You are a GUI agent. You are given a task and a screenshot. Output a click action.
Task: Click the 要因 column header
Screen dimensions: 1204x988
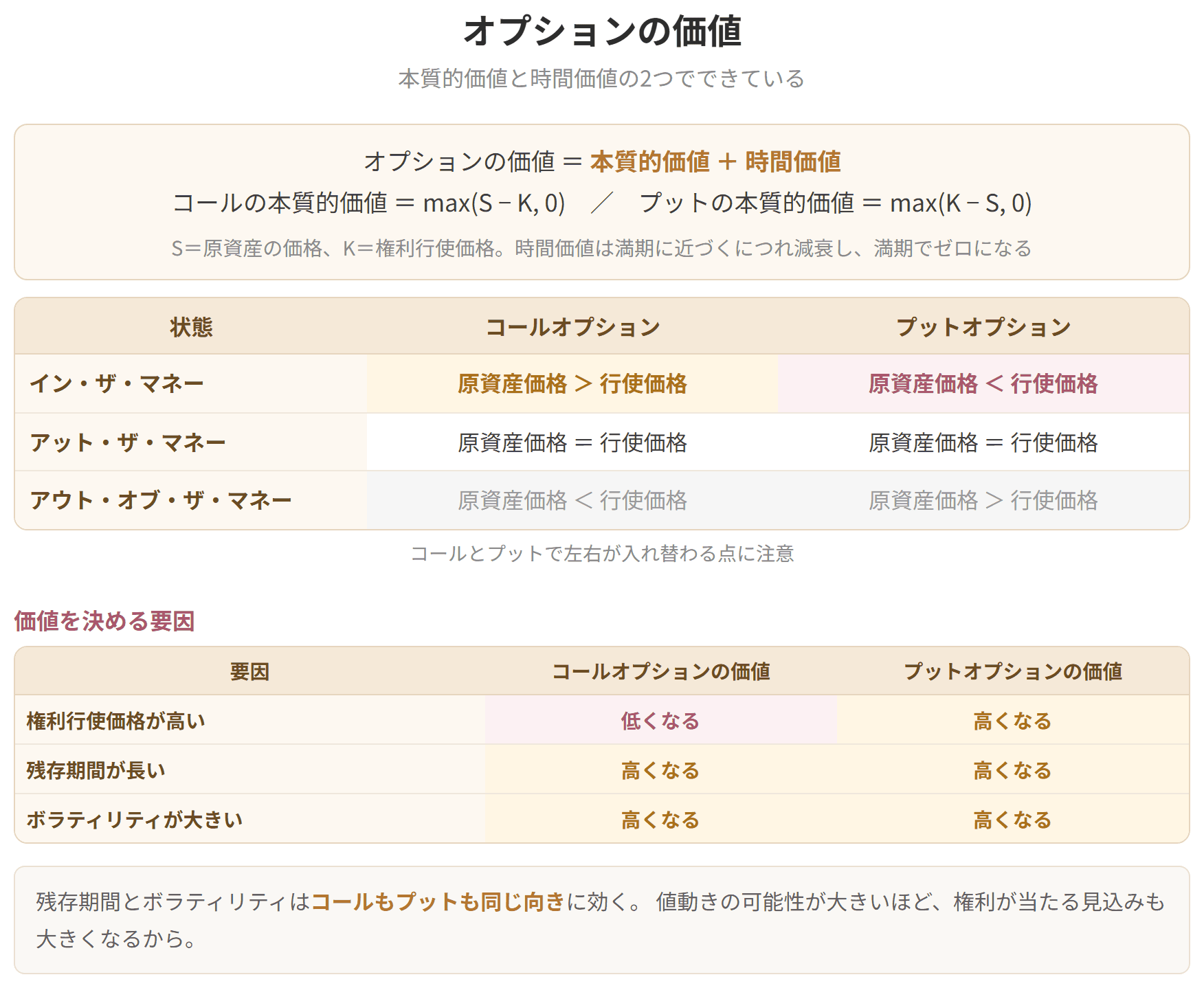250,671
